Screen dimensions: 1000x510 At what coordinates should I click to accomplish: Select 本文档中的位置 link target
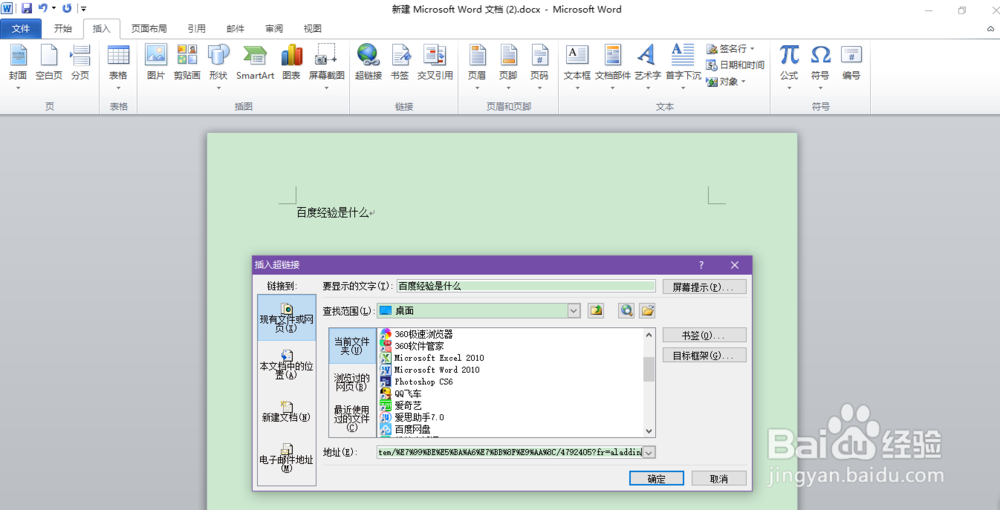[286, 365]
